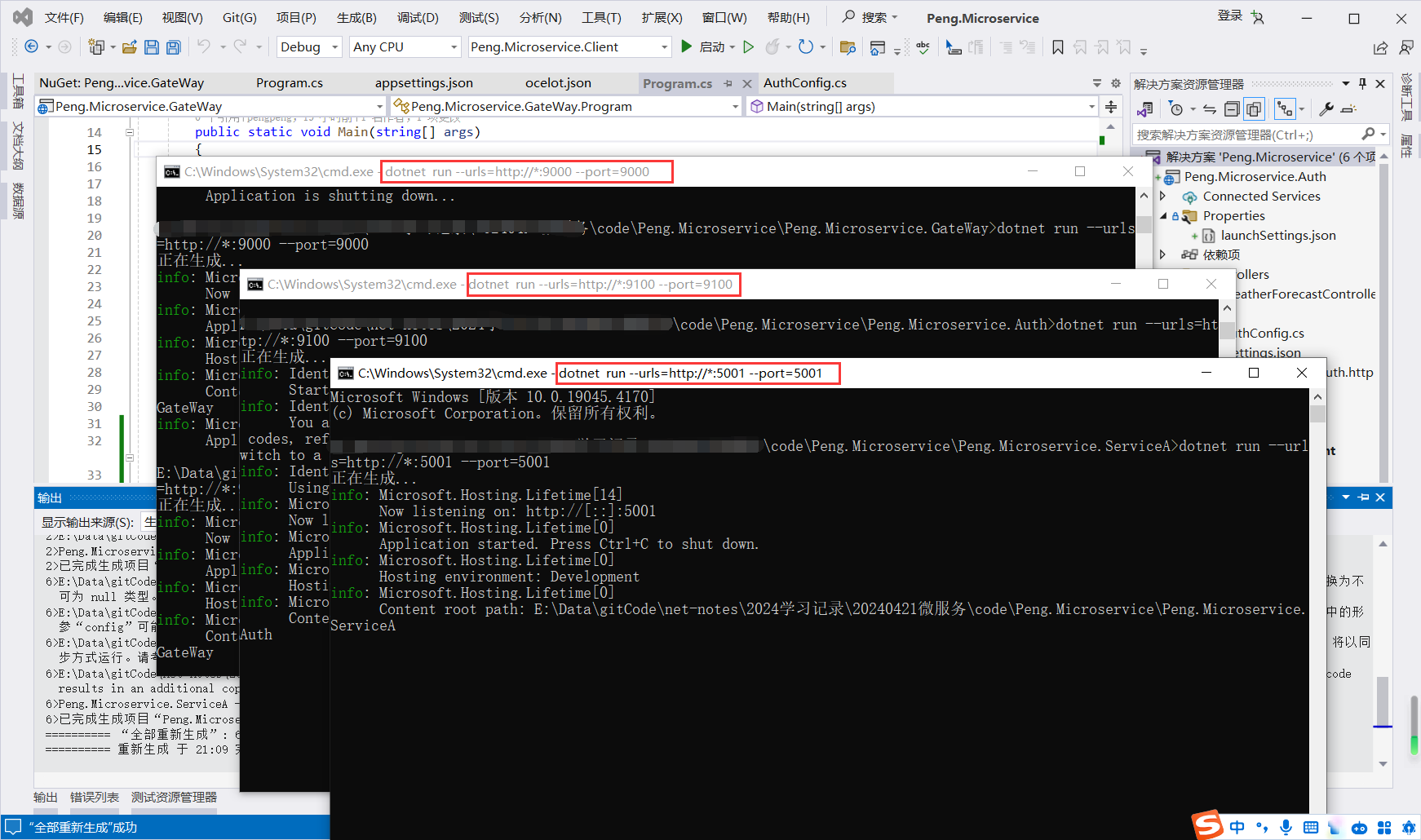
Task: Open the 文件(F) menu
Action: 64,17
